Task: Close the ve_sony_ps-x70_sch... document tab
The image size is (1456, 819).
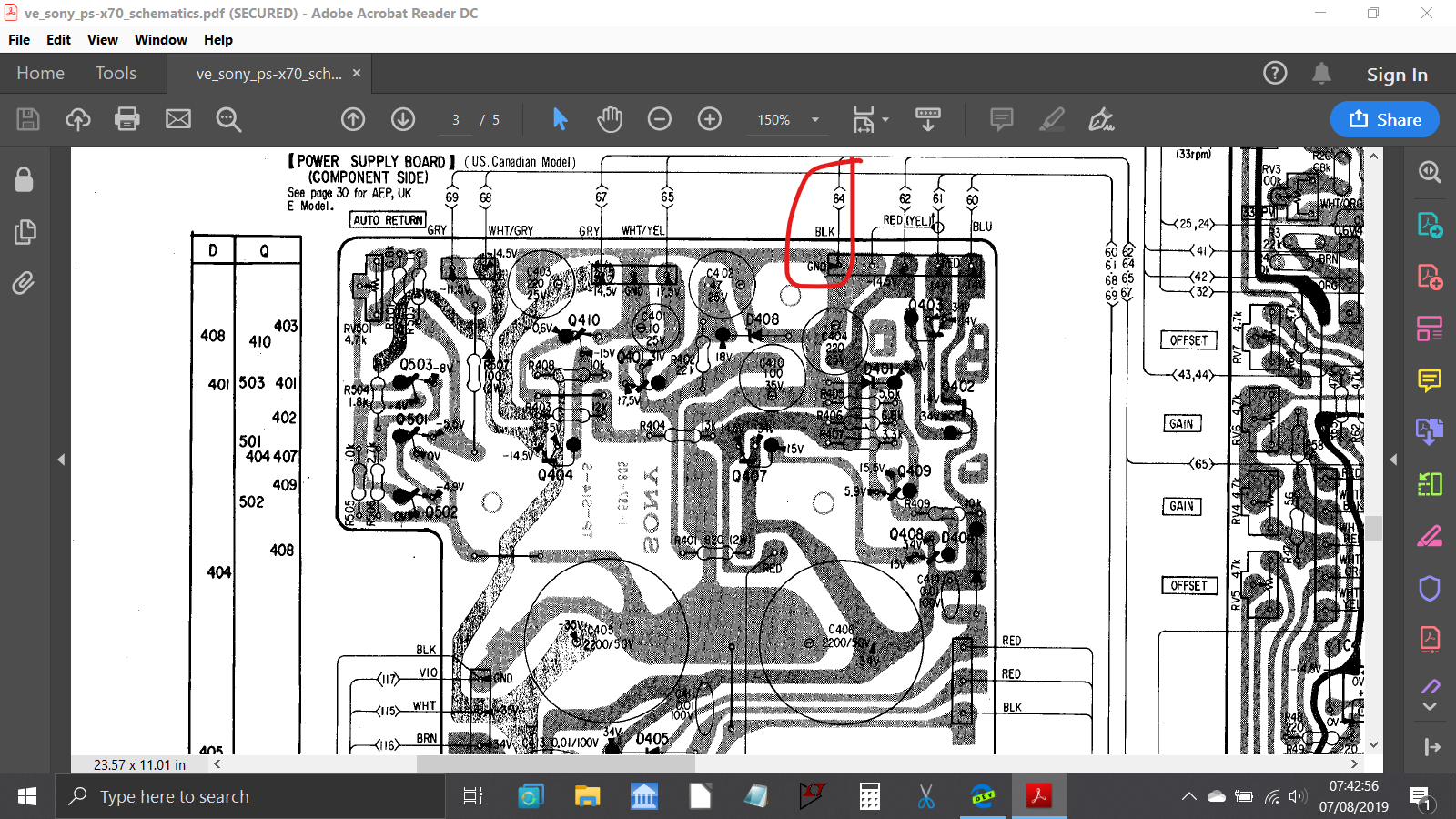Action: 357,73
